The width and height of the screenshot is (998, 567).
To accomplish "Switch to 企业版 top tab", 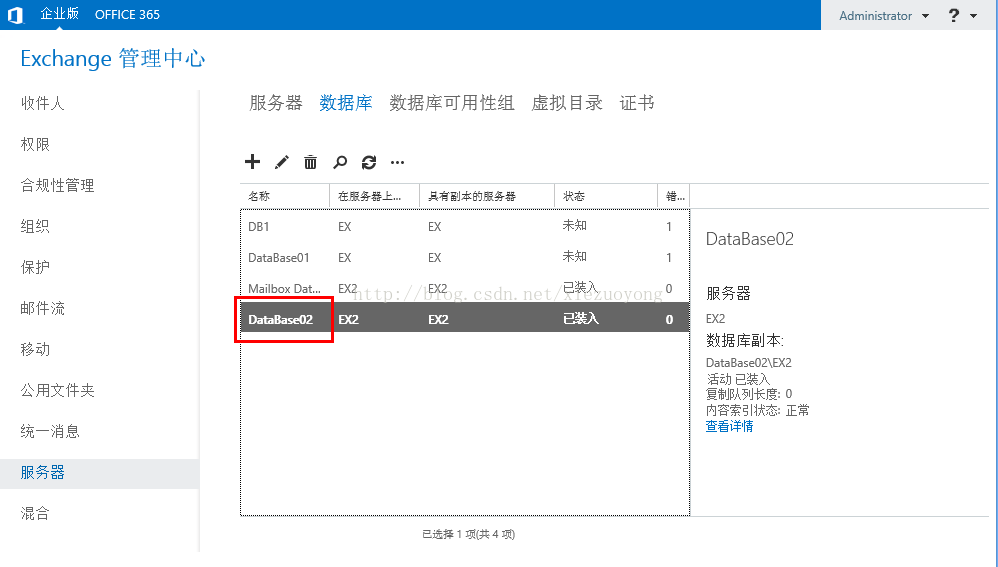I will [x=59, y=14].
